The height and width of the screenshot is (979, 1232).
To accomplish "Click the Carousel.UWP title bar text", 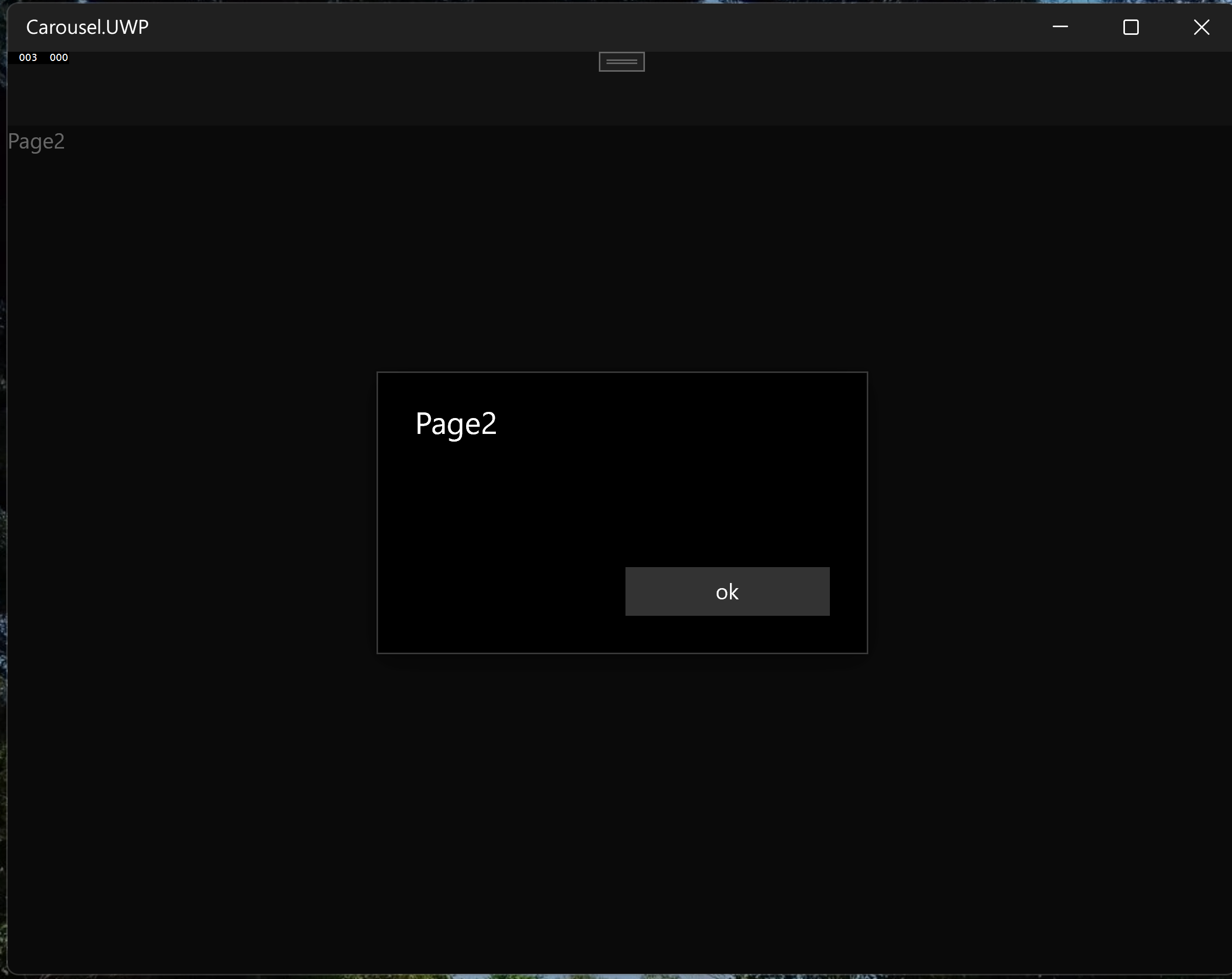I will [x=88, y=27].
